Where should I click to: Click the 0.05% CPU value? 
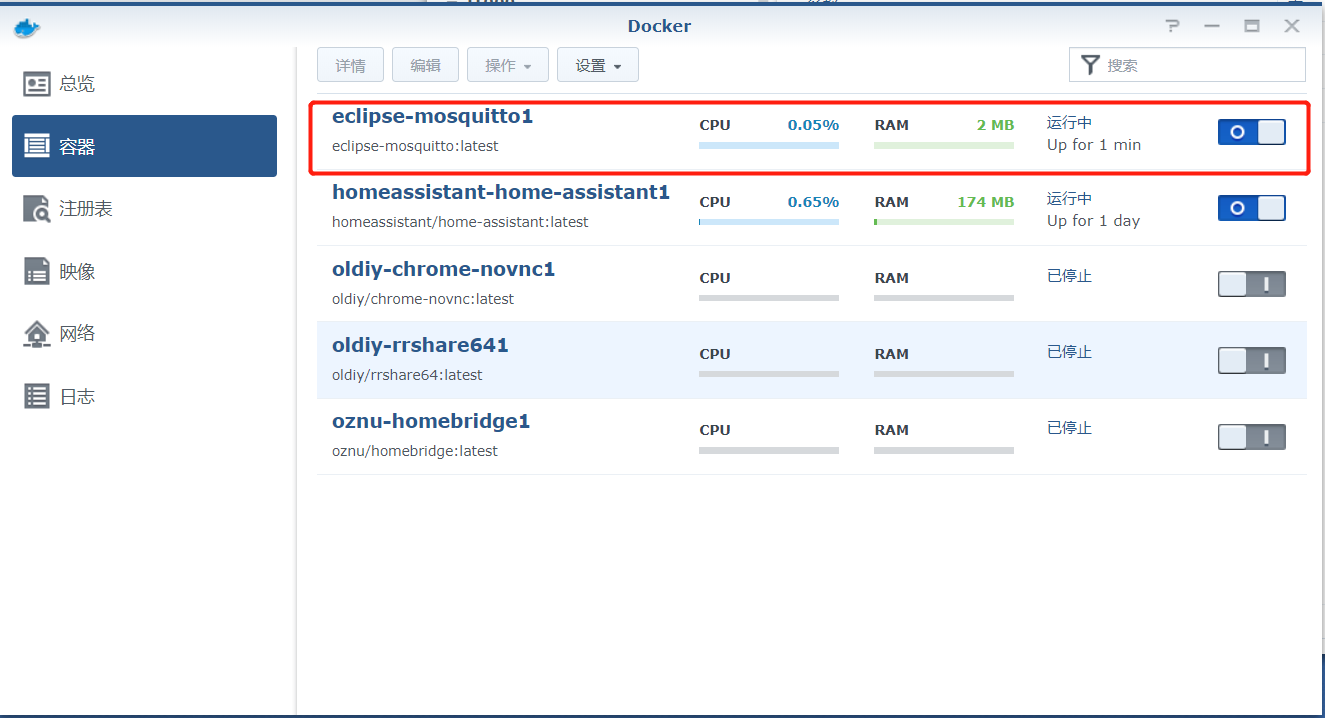[813, 125]
